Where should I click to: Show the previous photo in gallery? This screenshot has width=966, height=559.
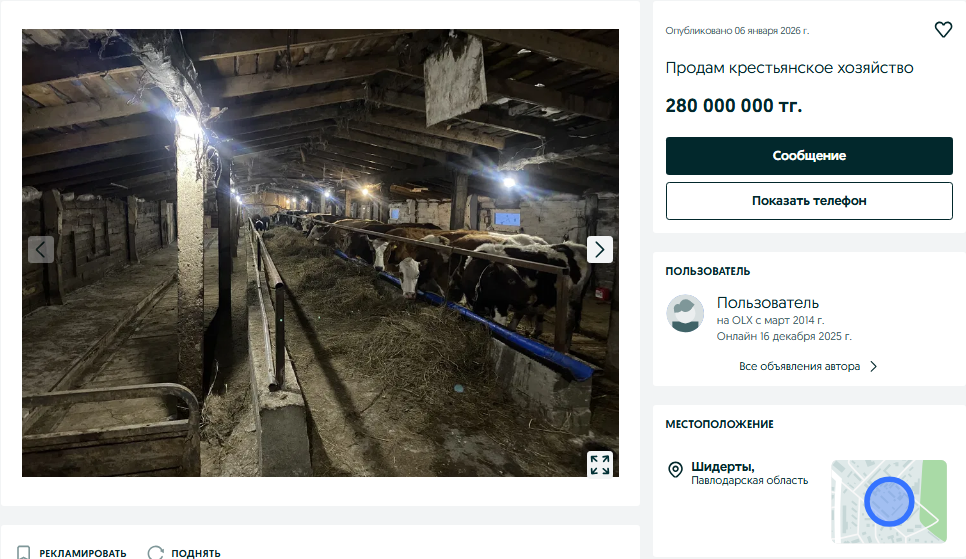(x=41, y=249)
